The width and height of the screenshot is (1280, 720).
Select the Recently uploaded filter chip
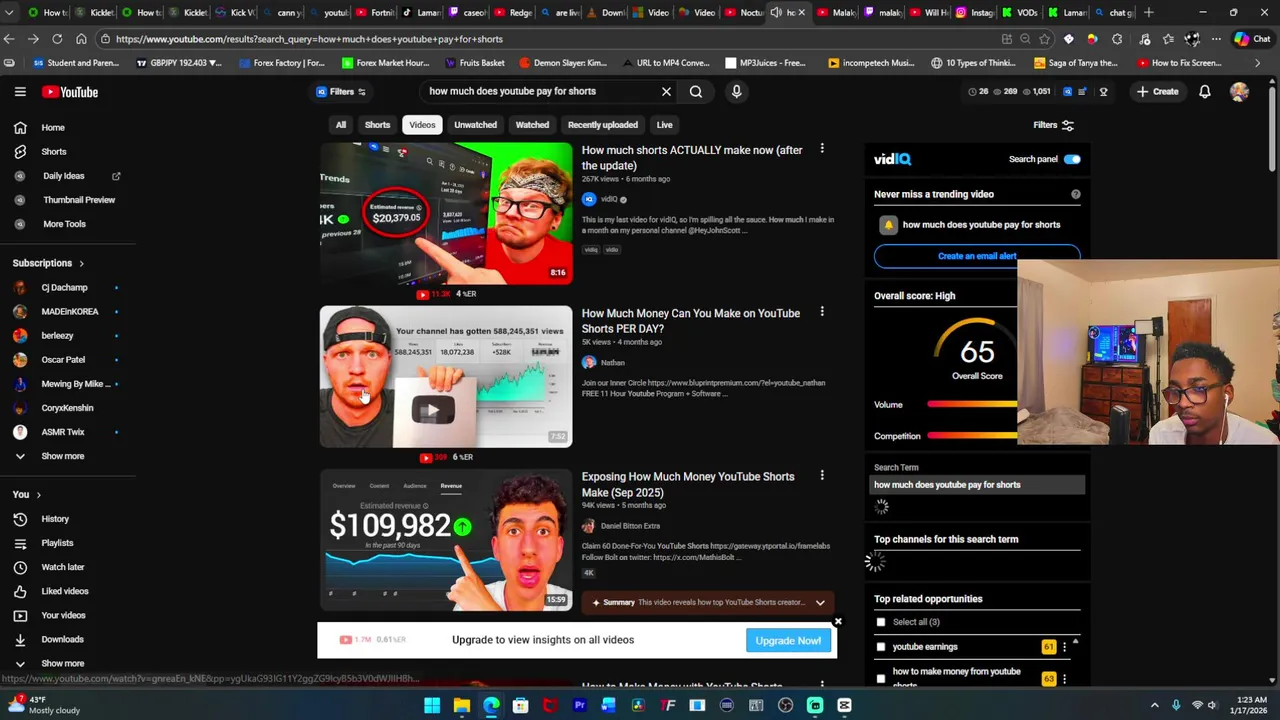pyautogui.click(x=603, y=125)
